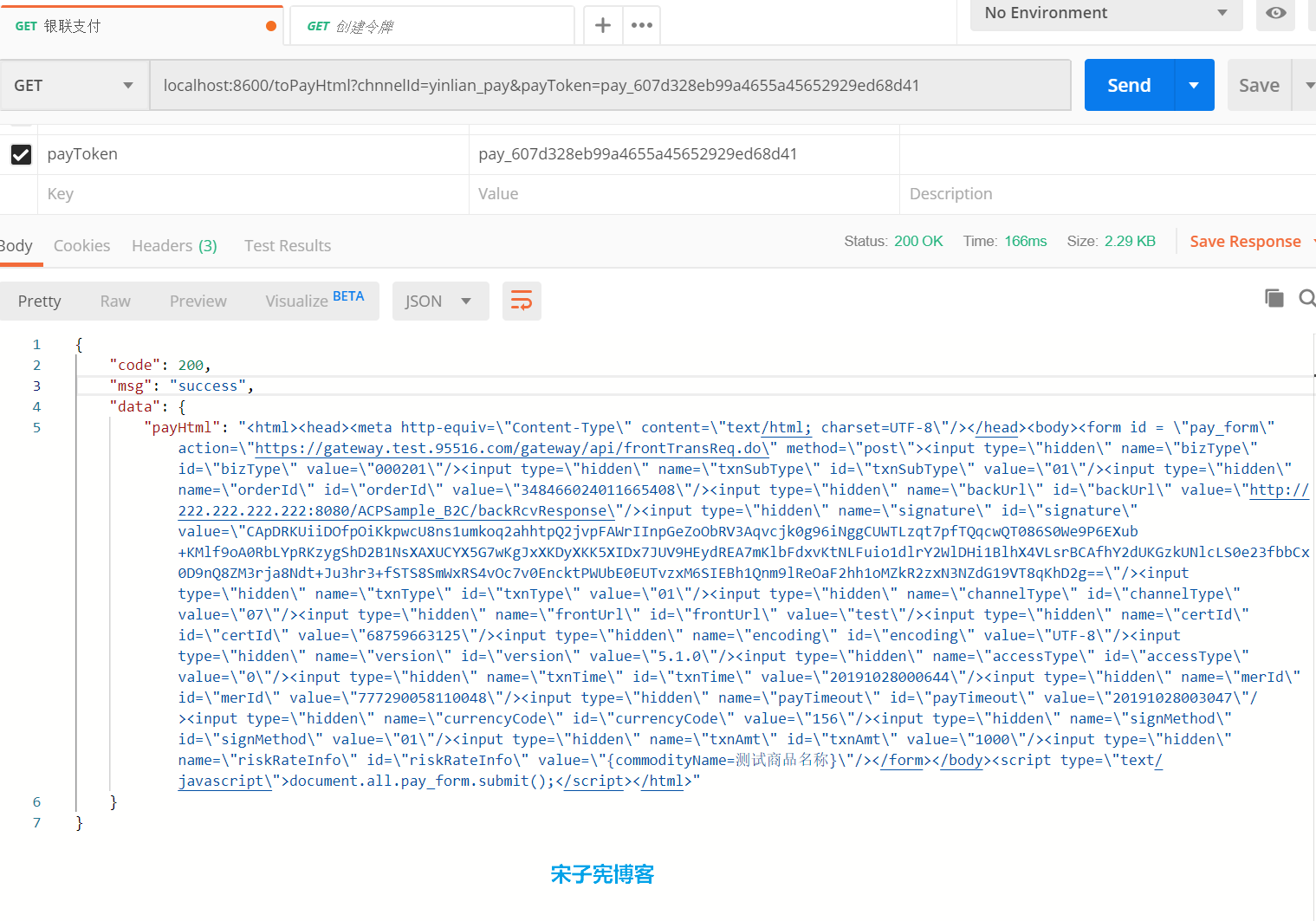Click line number 1 in the gutter
This screenshot has height=921, width=1316.
click(x=36, y=344)
